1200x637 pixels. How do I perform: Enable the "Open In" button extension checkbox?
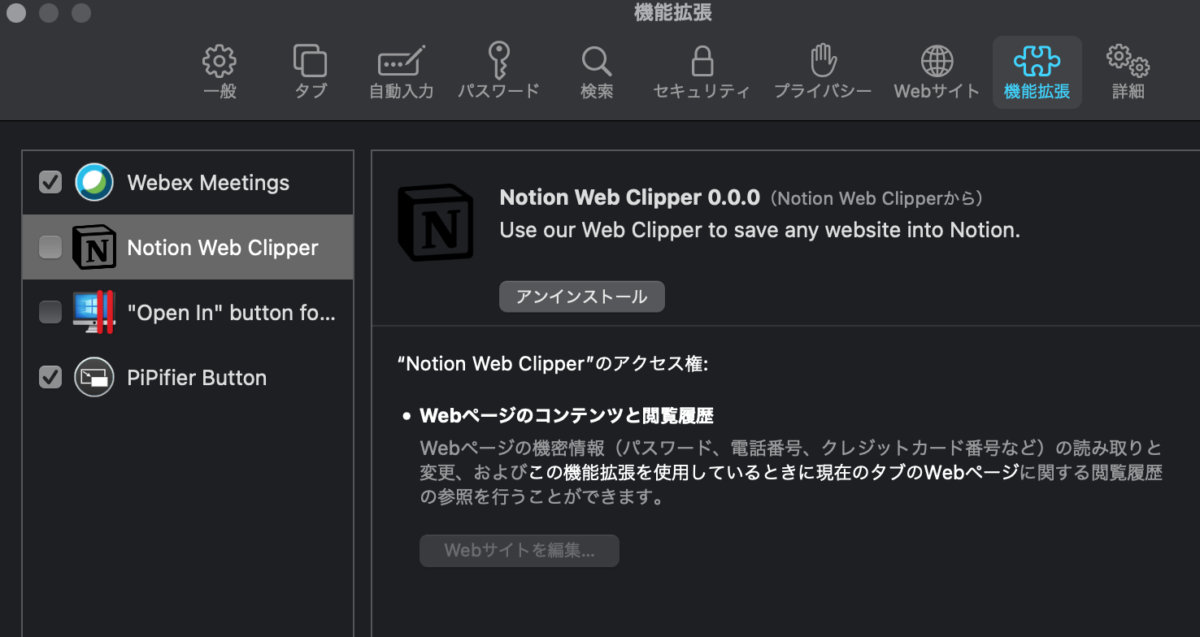point(50,312)
